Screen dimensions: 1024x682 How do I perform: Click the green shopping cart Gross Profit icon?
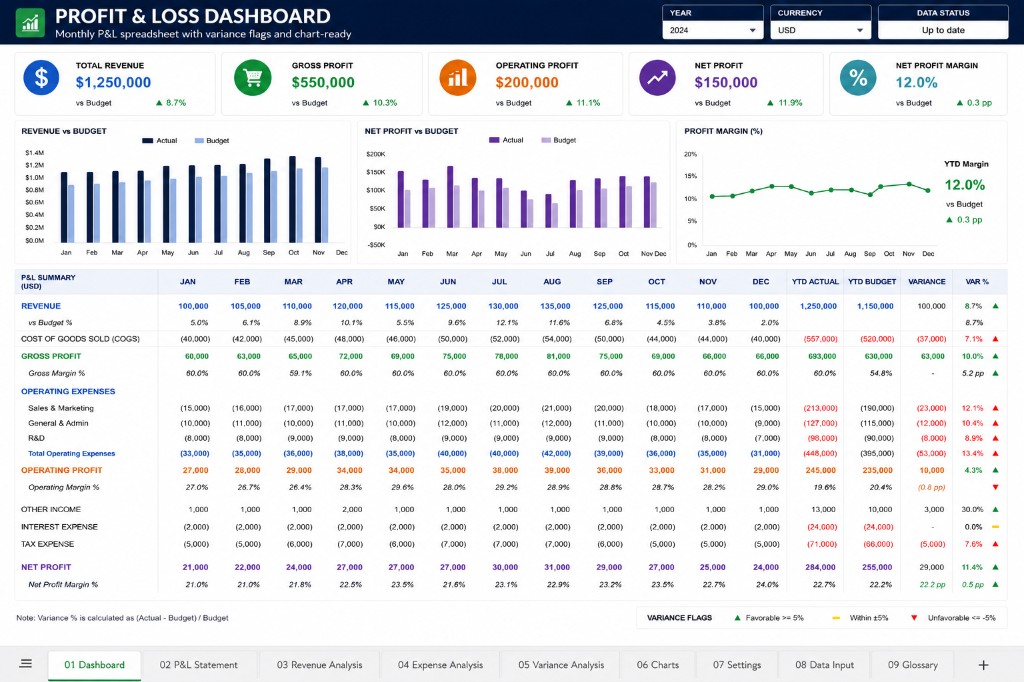click(253, 78)
